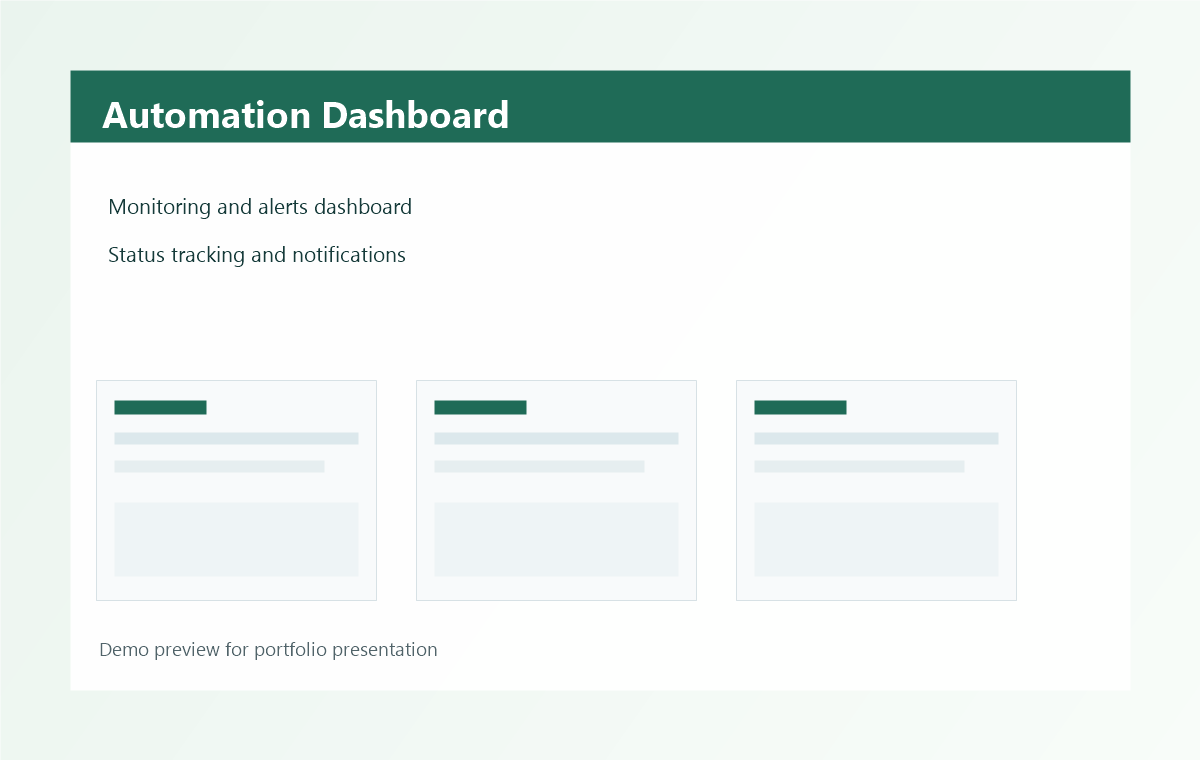This screenshot has width=1200, height=760.
Task: Click the large placeholder block in the first card
Action: (236, 539)
